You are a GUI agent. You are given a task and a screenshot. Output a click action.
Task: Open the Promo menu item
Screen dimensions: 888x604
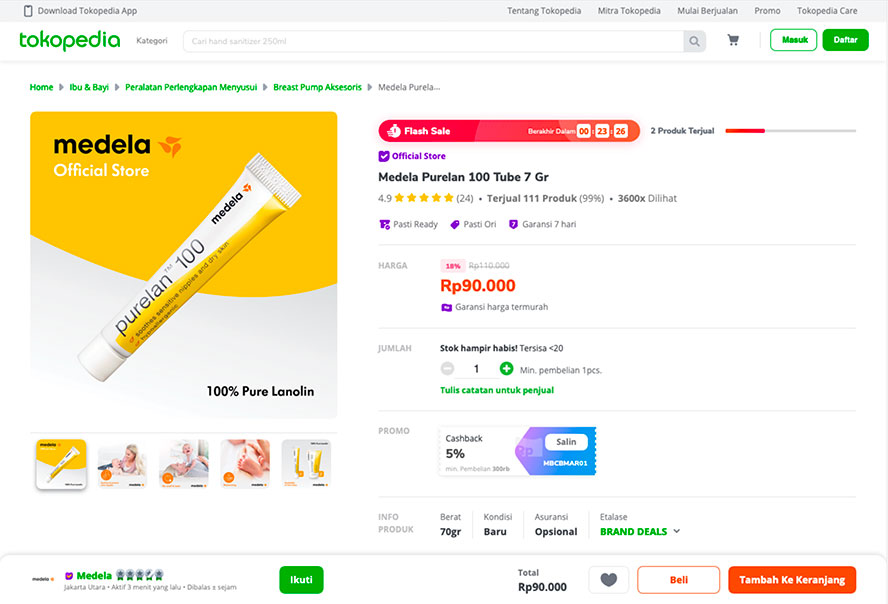pos(767,11)
